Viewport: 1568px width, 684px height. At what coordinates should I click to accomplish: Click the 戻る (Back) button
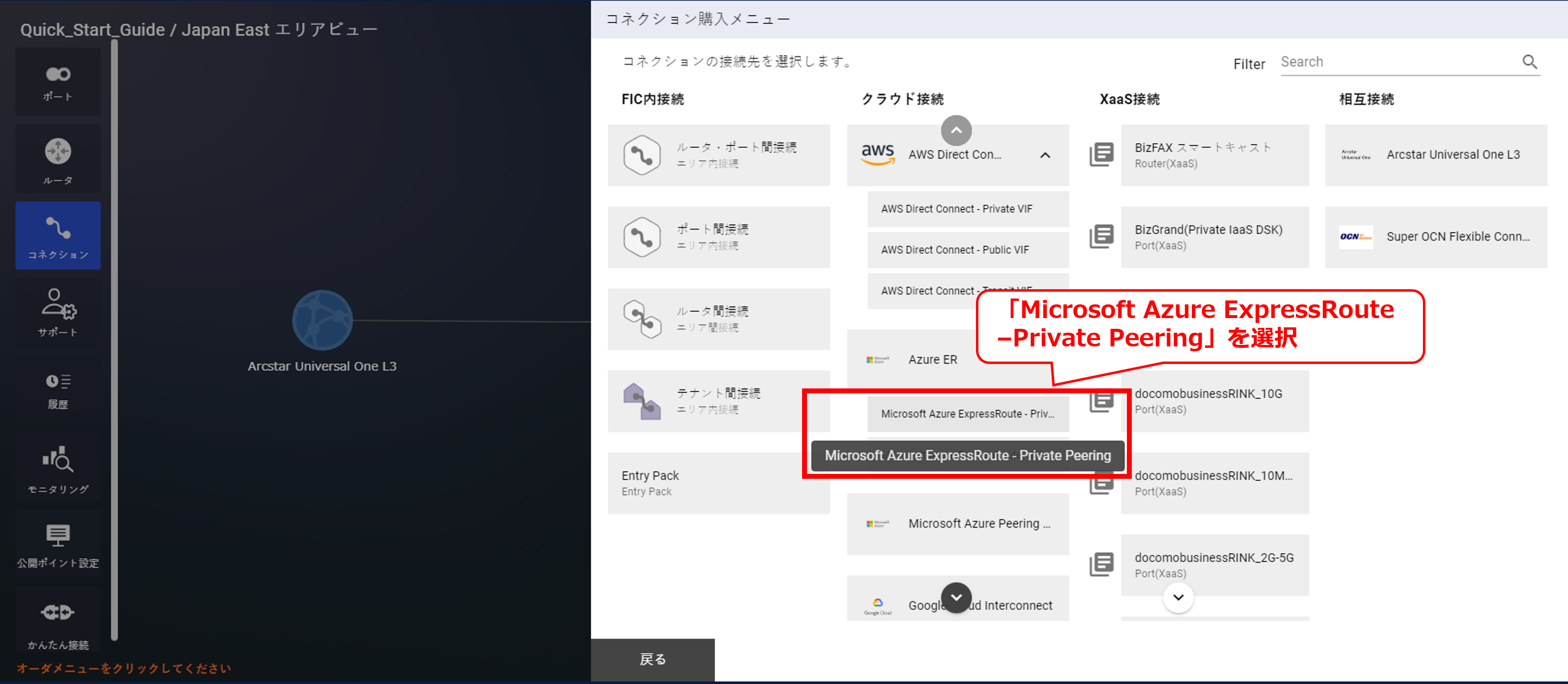point(653,659)
